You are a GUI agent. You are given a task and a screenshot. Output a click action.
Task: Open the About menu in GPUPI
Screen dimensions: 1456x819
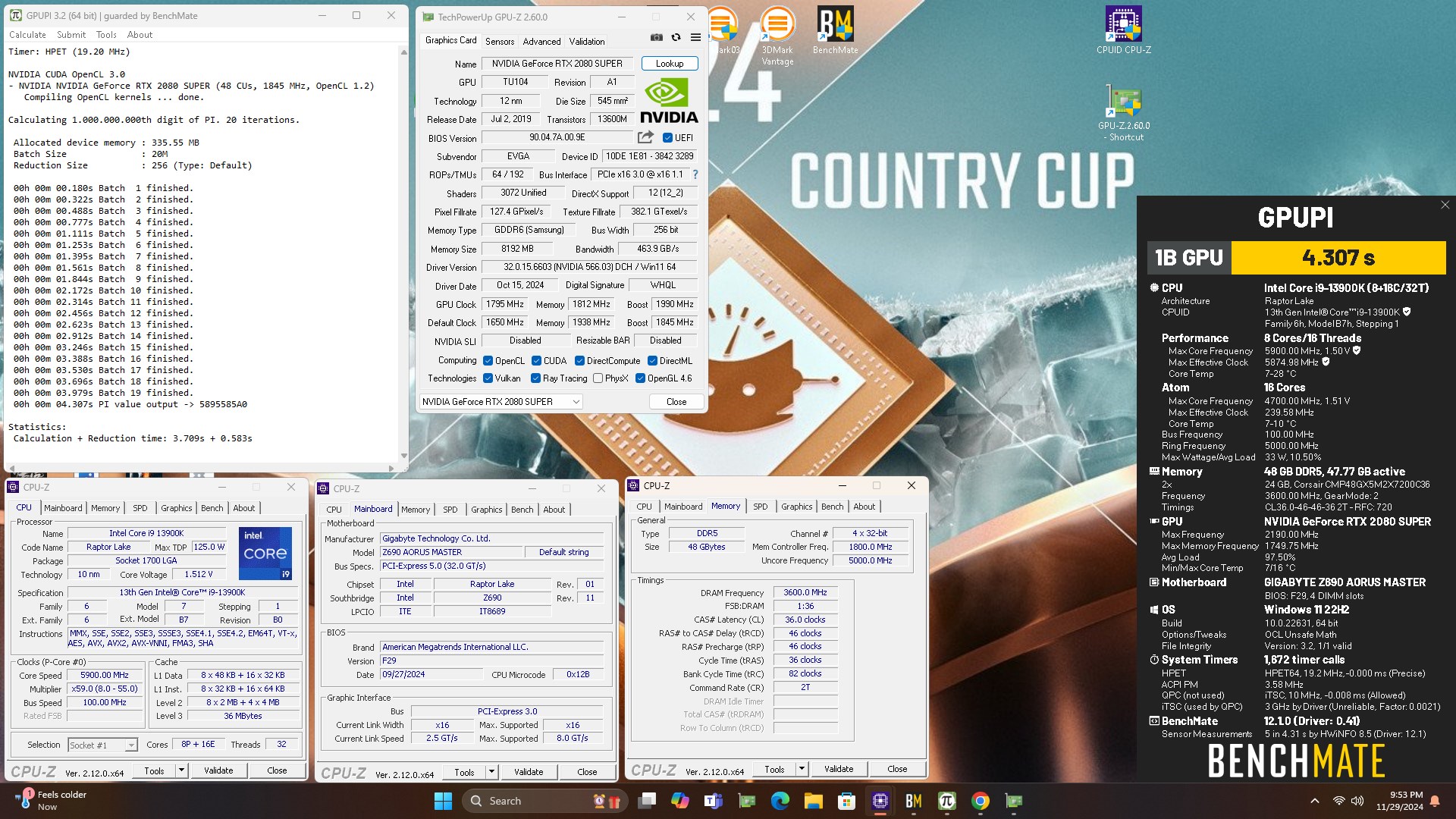140,35
